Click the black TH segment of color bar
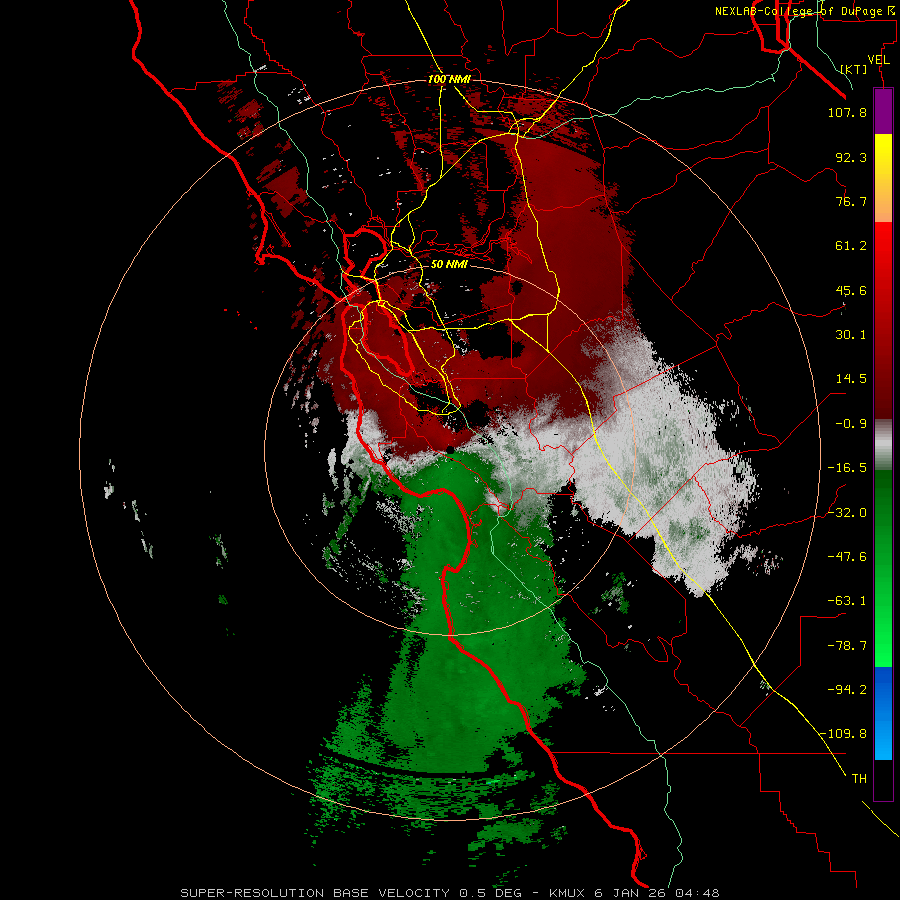The image size is (900, 900). point(883,779)
